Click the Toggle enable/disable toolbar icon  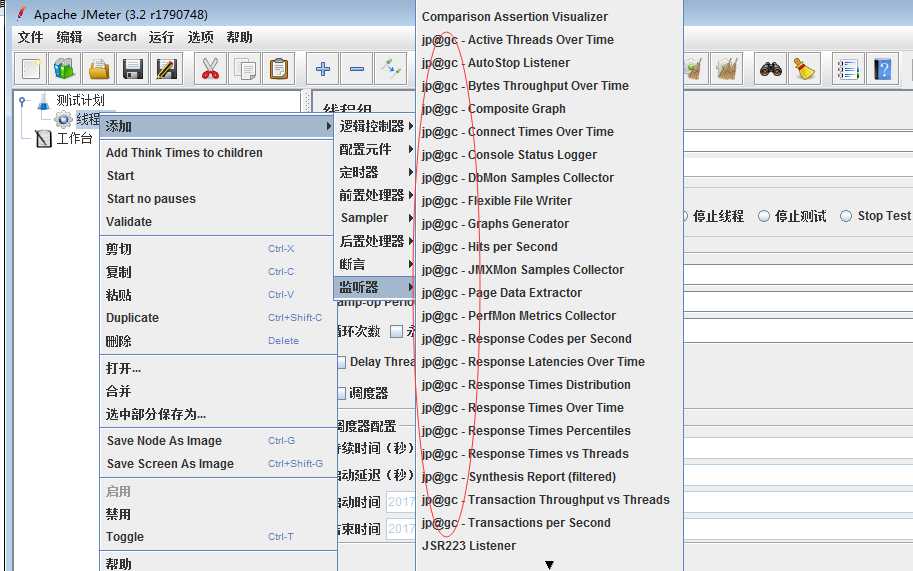[391, 69]
